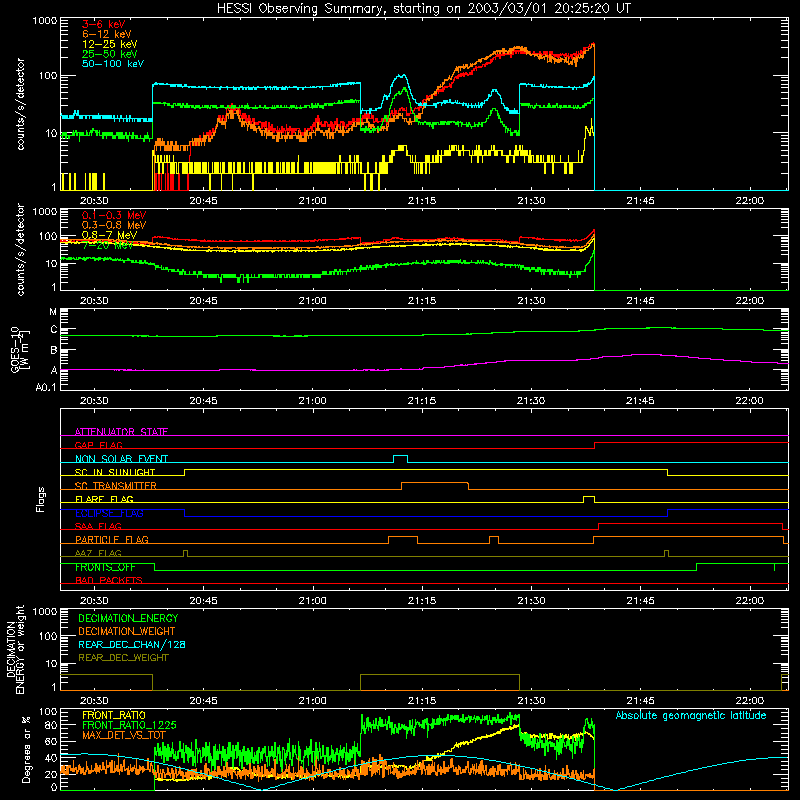
Task: Select the 6-12 keV legend label
Action: (x=107, y=34)
